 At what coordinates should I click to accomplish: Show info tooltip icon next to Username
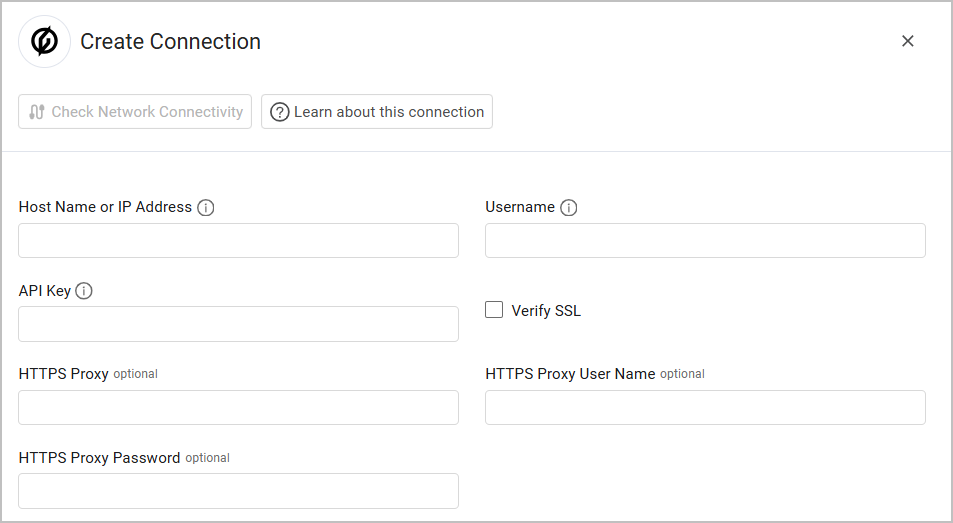[x=569, y=208]
